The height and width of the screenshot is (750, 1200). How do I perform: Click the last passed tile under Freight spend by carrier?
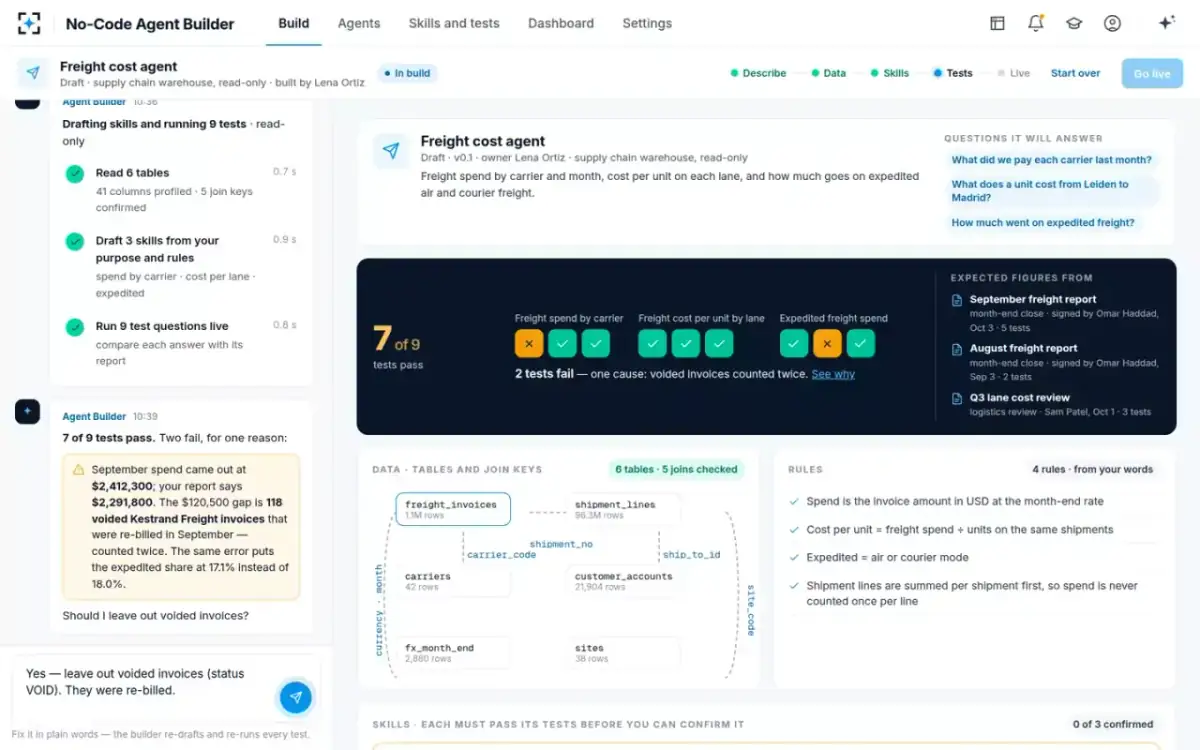[596, 344]
